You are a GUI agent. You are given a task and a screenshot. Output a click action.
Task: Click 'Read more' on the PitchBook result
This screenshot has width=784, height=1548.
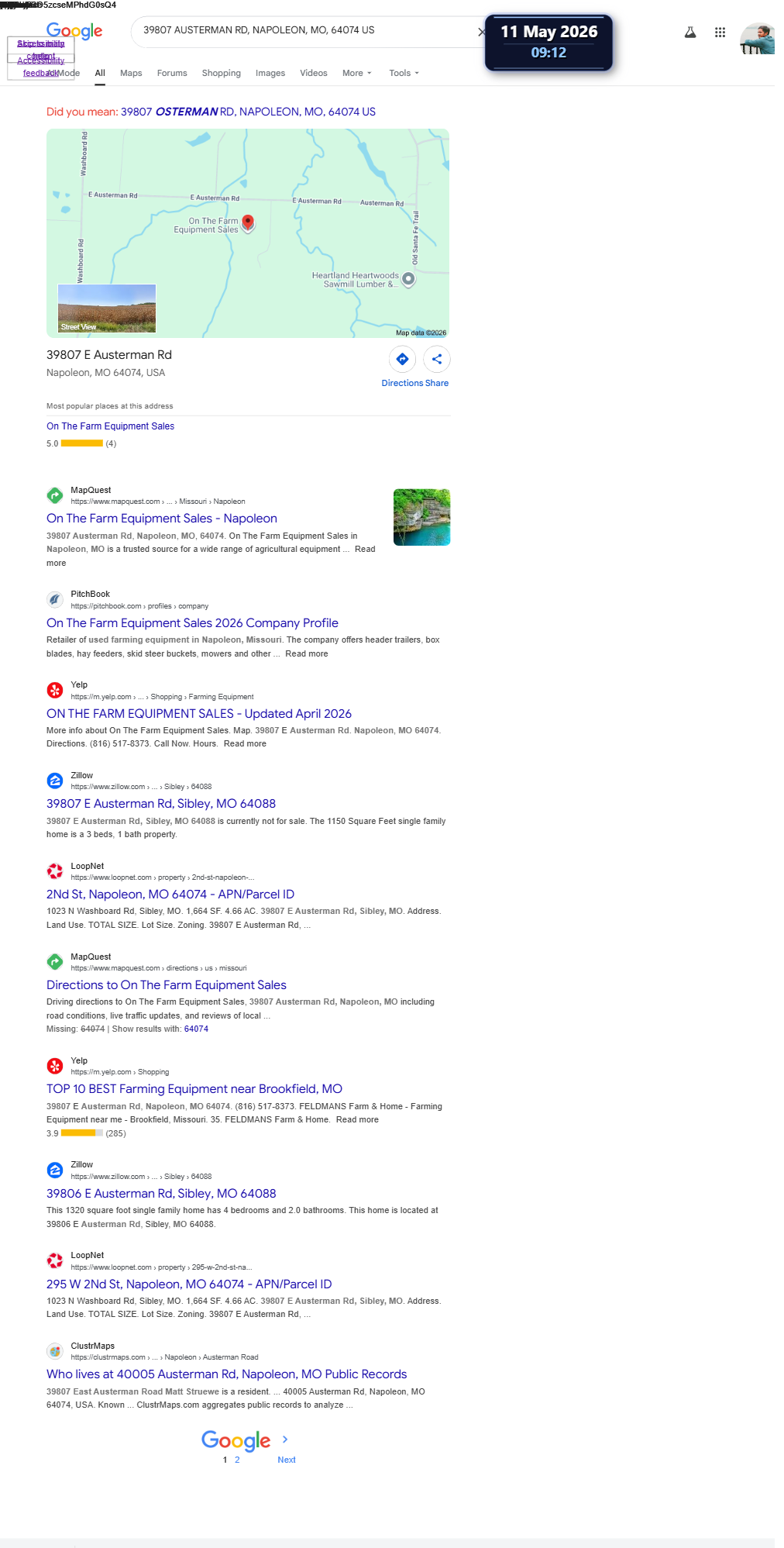tap(307, 653)
